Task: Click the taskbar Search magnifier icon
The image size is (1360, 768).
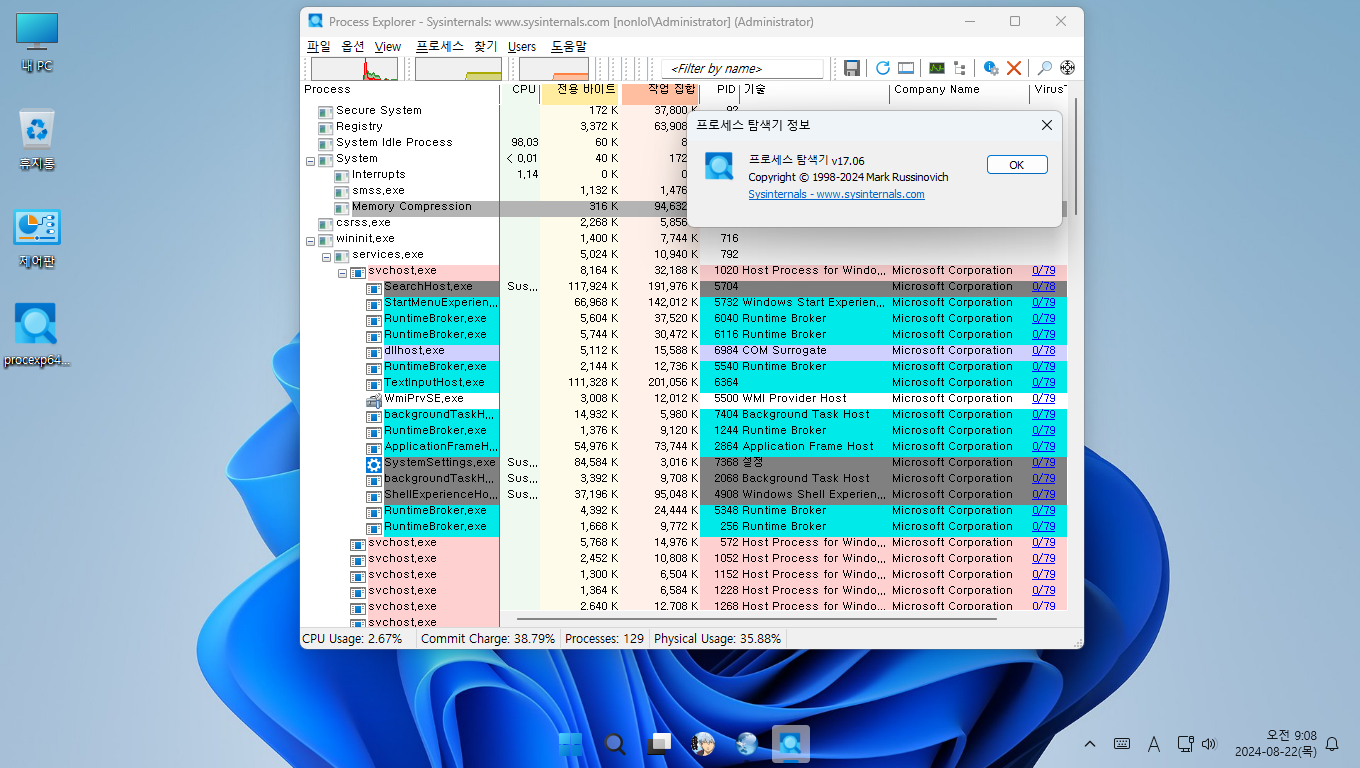Action: [615, 744]
